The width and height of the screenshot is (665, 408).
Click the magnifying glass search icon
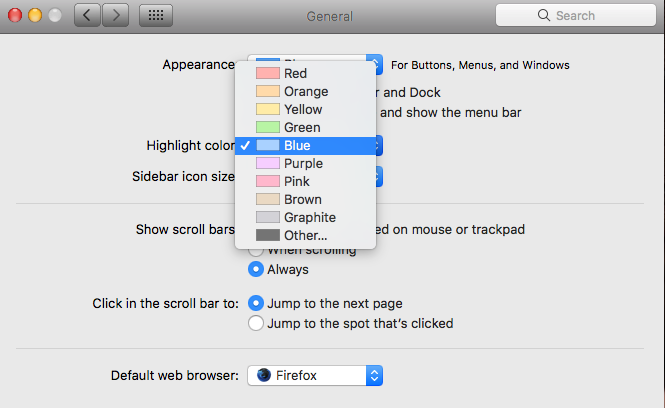[544, 15]
